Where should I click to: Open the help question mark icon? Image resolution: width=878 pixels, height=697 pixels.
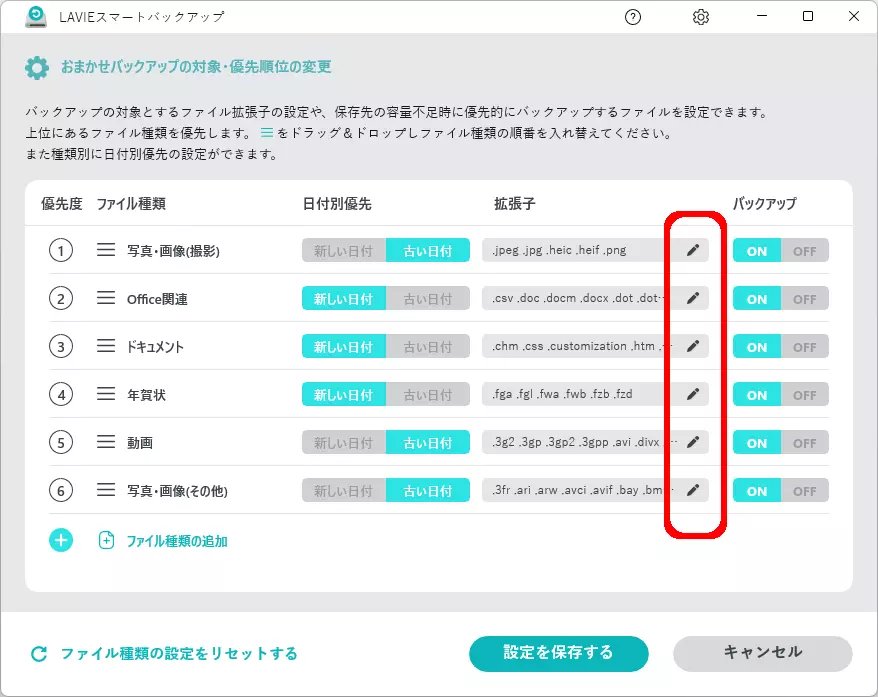(633, 17)
